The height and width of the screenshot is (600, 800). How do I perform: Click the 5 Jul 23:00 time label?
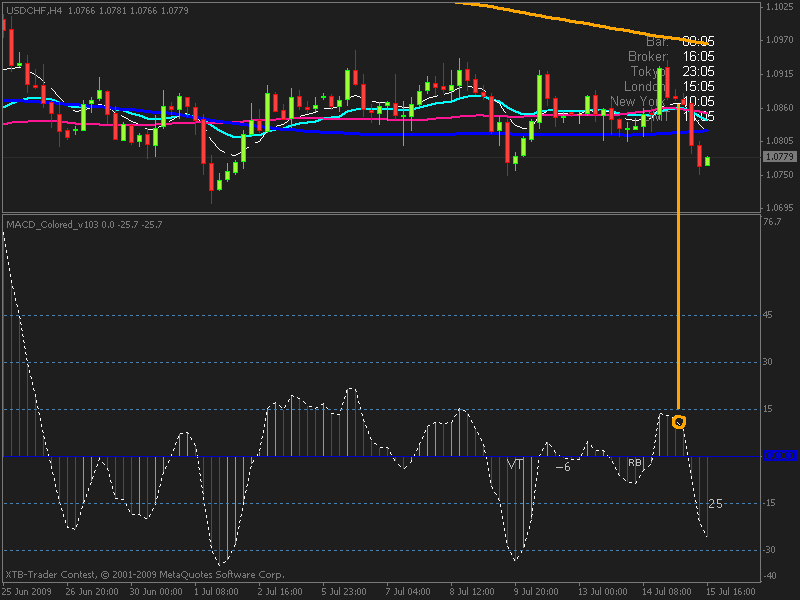point(344,592)
